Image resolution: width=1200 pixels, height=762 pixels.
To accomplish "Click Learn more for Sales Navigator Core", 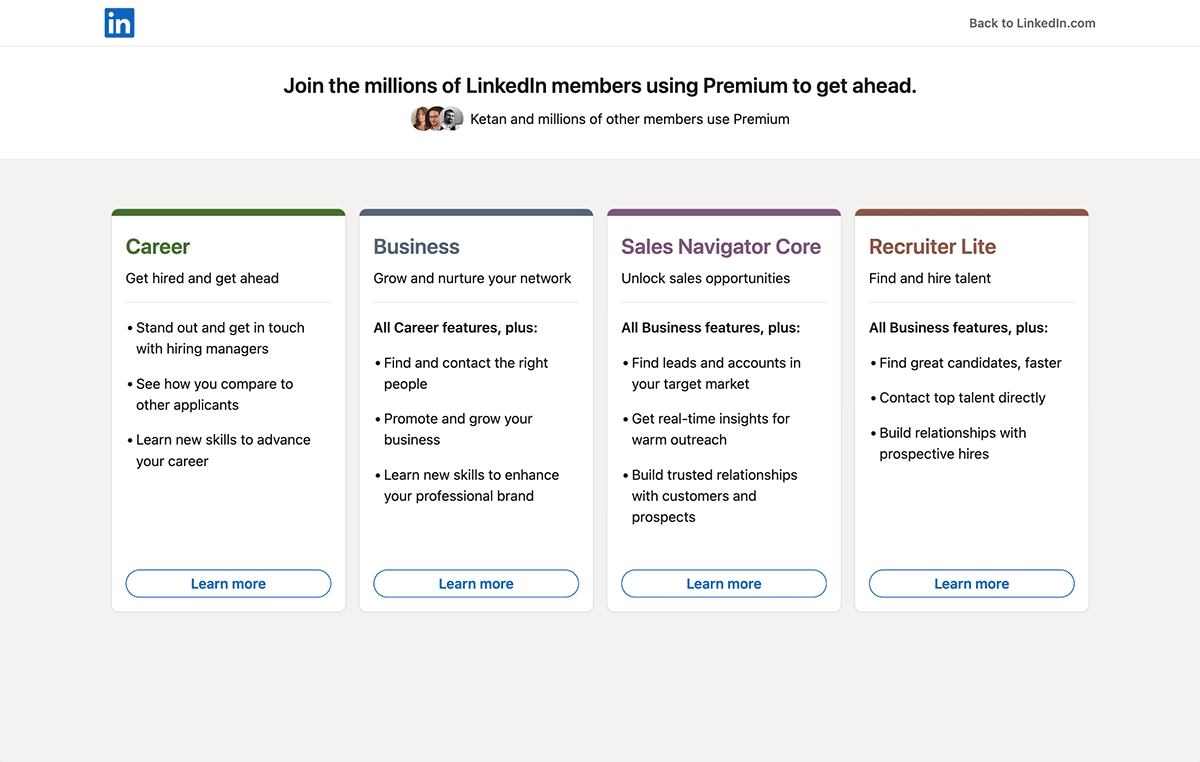I will 723,583.
